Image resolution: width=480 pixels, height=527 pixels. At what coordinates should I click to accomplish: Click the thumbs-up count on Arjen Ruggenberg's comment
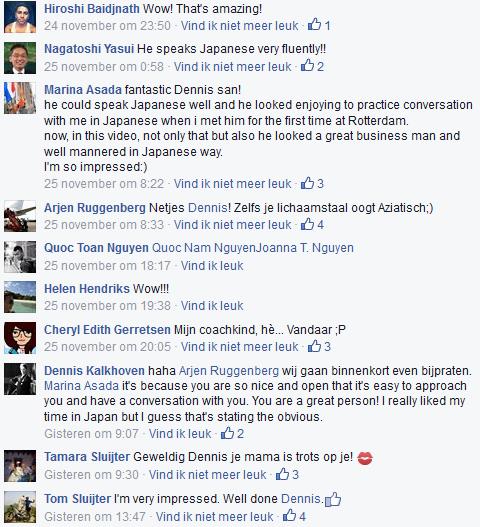[x=312, y=225]
